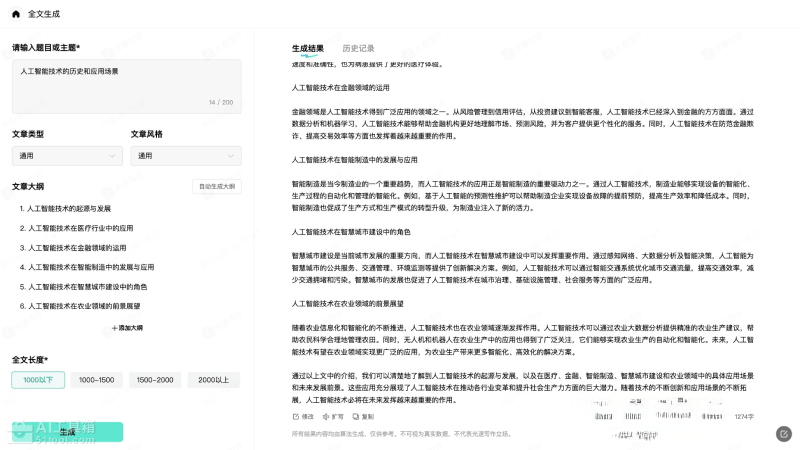Viewport: 800px width, 450px height.
Task: Select outline item 3 about 金融领域
Action: click(x=73, y=248)
